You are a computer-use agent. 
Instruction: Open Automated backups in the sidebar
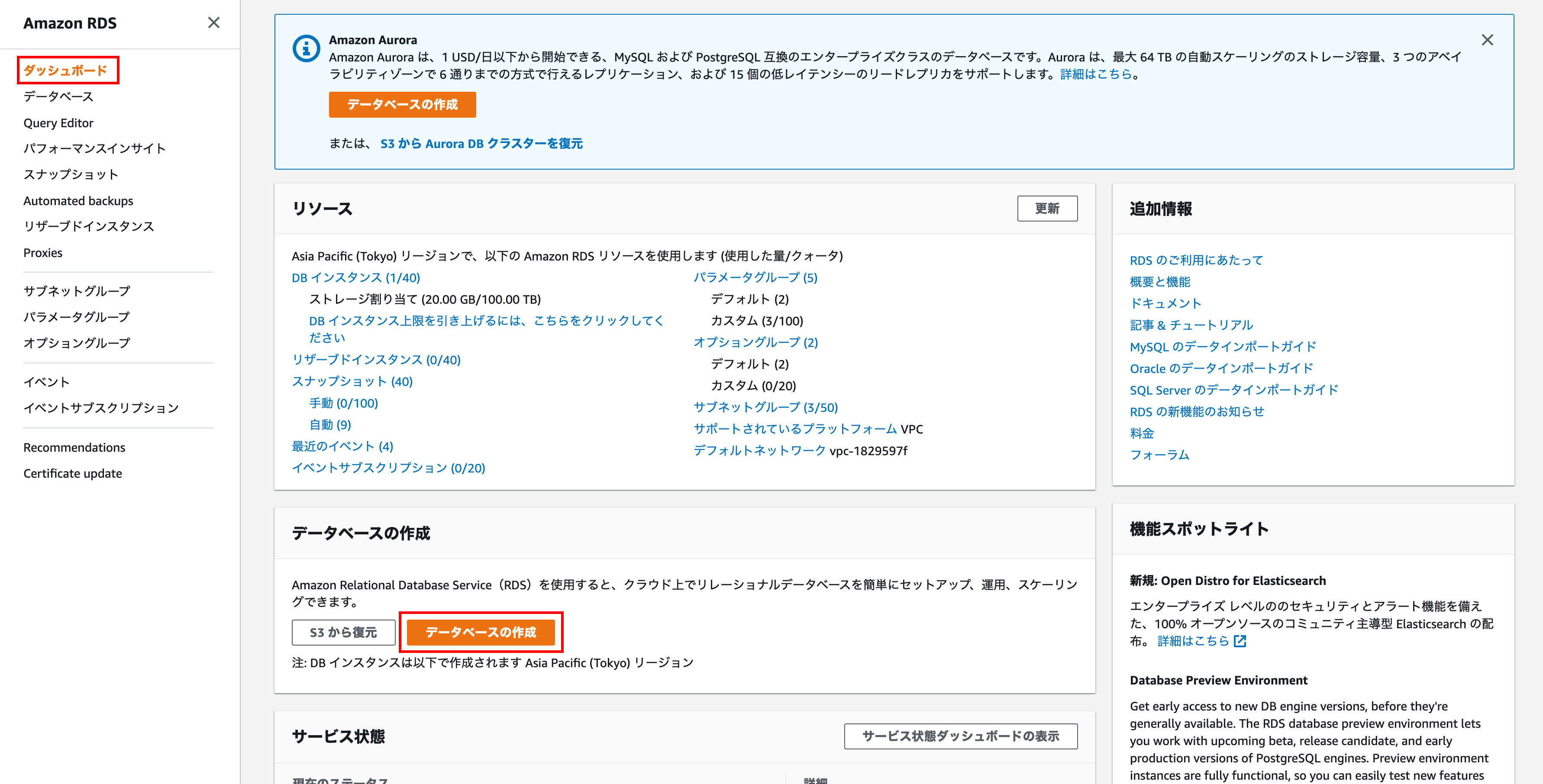(78, 200)
